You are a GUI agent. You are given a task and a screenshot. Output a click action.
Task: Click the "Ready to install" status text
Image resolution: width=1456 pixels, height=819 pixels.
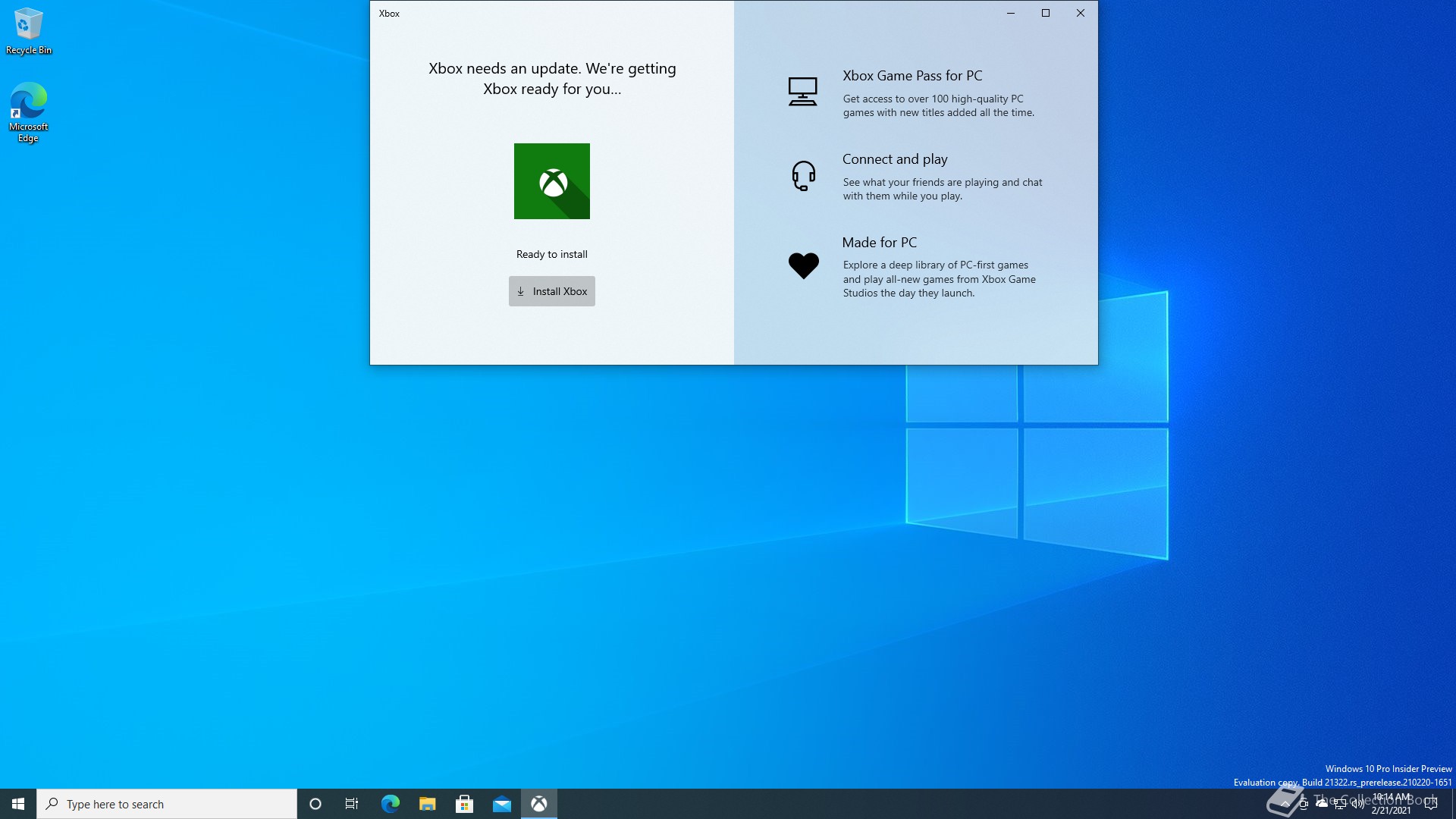(552, 254)
